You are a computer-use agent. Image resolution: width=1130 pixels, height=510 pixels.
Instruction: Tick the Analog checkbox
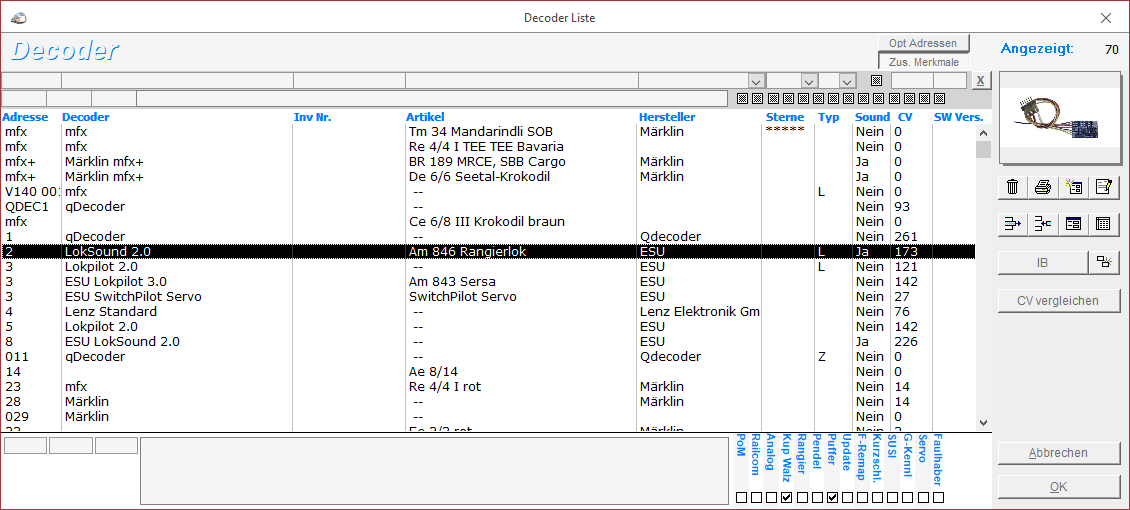[x=772, y=497]
